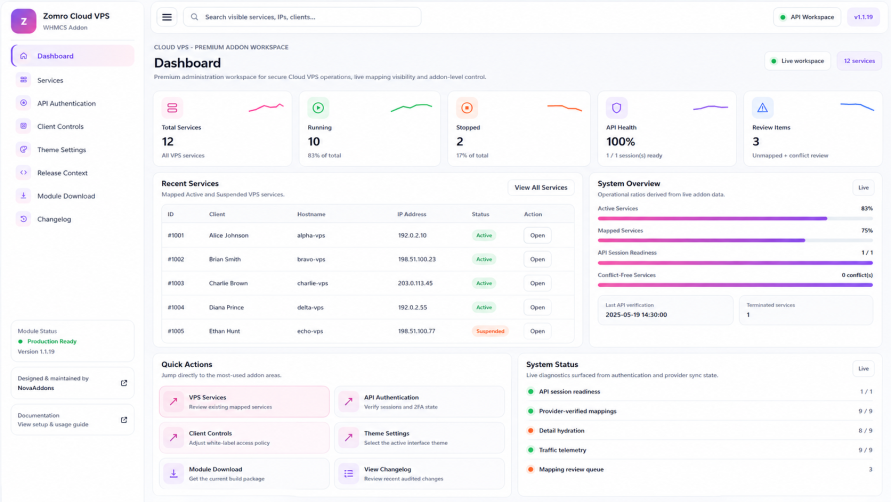891x502 pixels.
Task: Open the VPS Services quick action card
Action: (244, 402)
